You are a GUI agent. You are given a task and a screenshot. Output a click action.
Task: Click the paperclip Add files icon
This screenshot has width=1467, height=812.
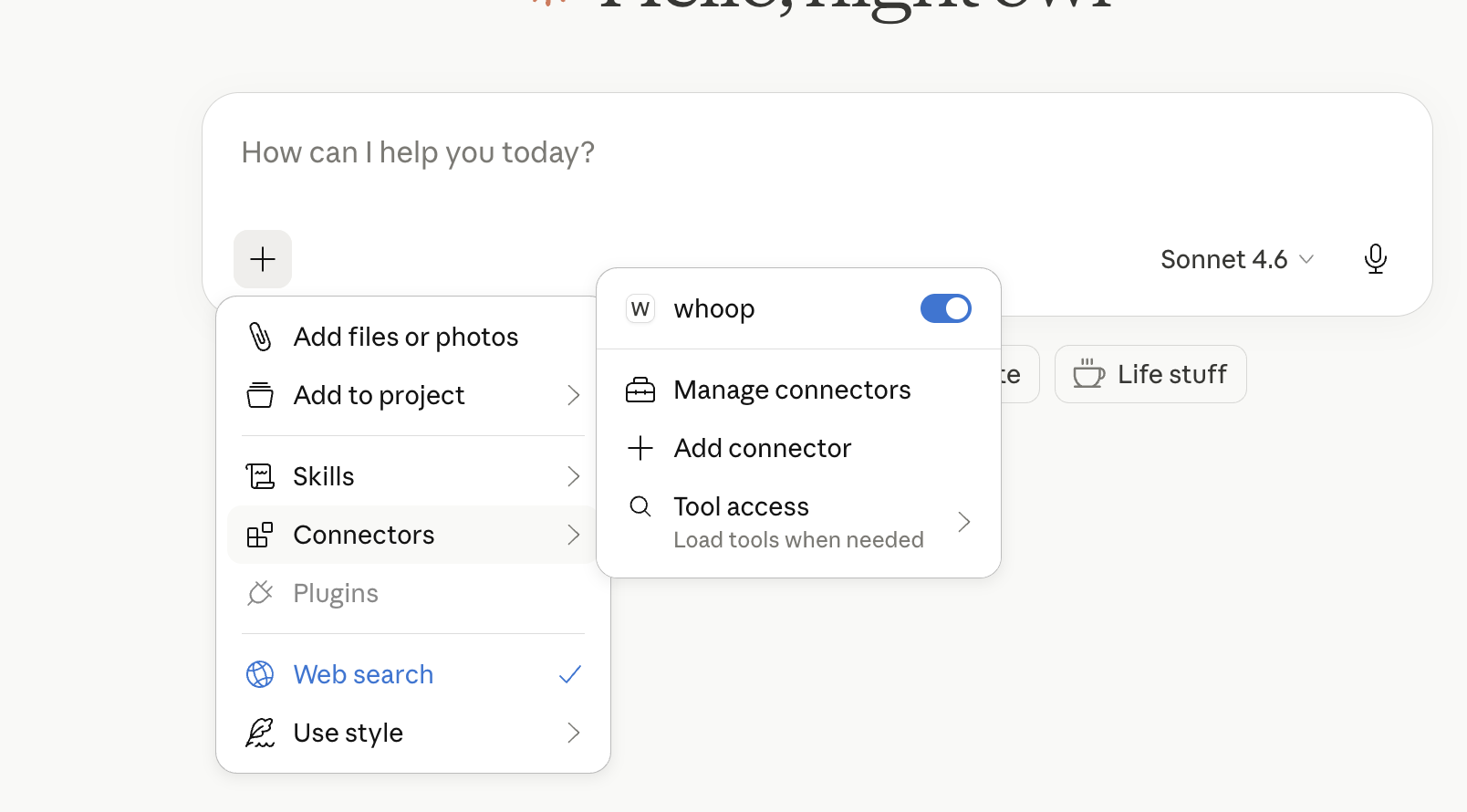[260, 337]
